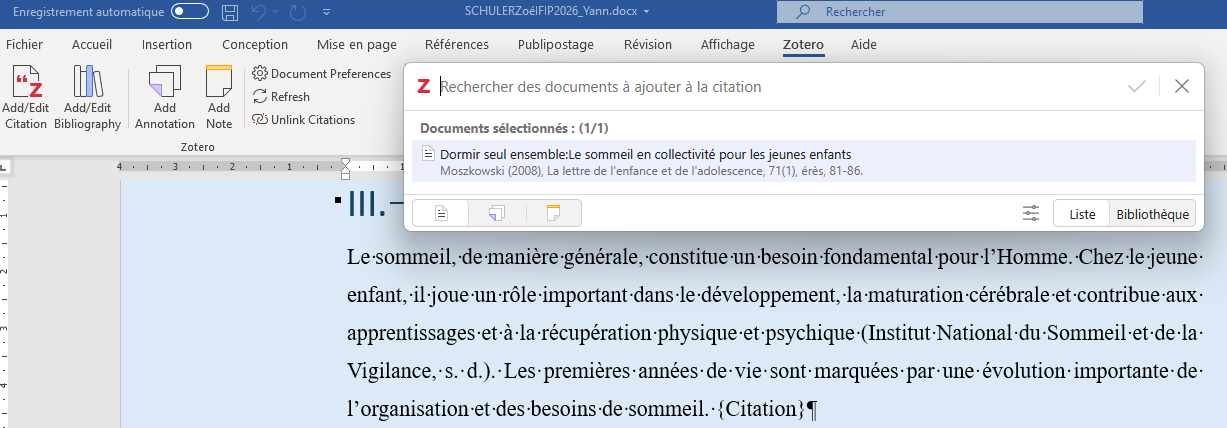Image resolution: width=1227 pixels, height=428 pixels.
Task: Filter by documents icon in Zotero dialog
Action: tap(441, 213)
